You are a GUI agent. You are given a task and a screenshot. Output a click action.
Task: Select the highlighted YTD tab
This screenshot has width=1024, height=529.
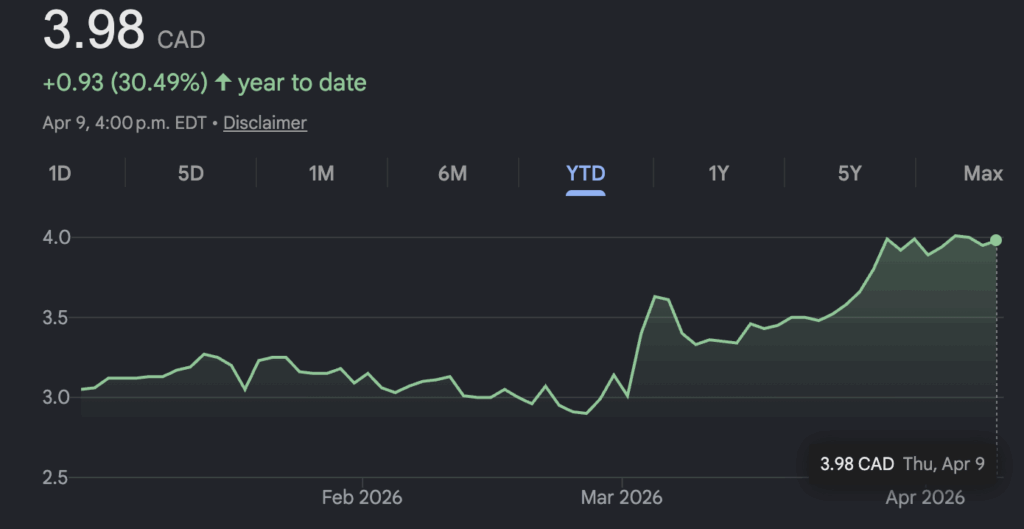click(586, 174)
